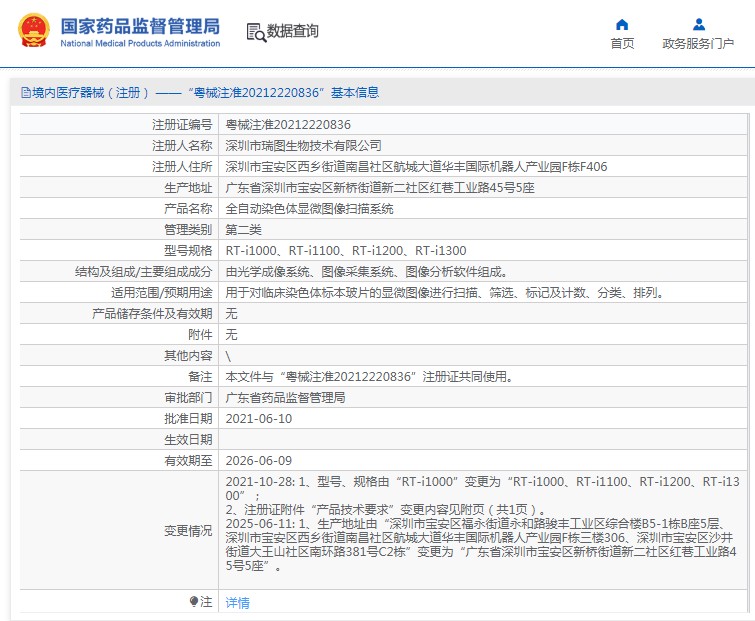Select model list RT-i1000、RT-i1100 value row
This screenshot has width=755, height=621.
click(346, 250)
